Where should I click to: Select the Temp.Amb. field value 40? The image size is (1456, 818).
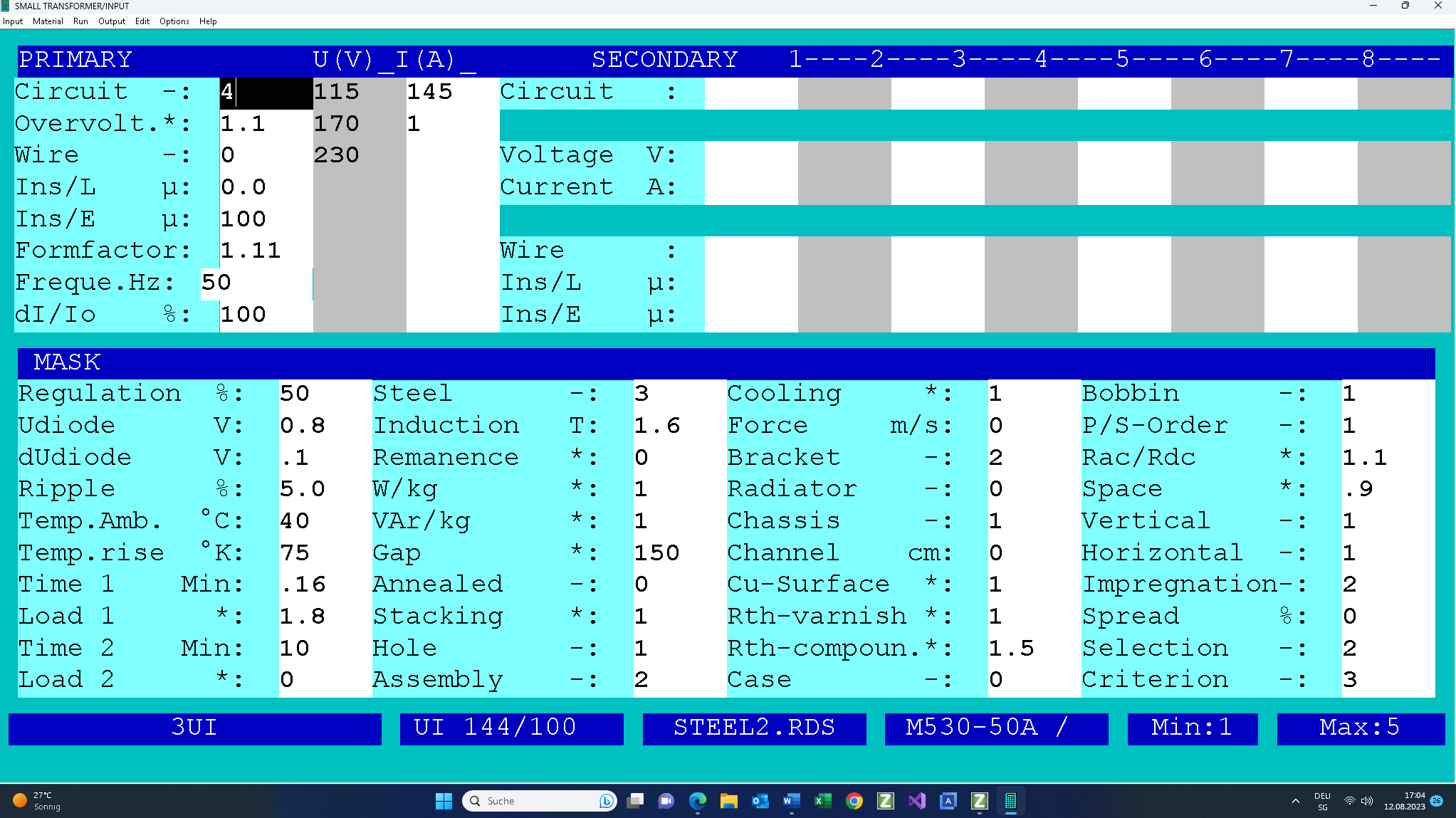(x=325, y=523)
